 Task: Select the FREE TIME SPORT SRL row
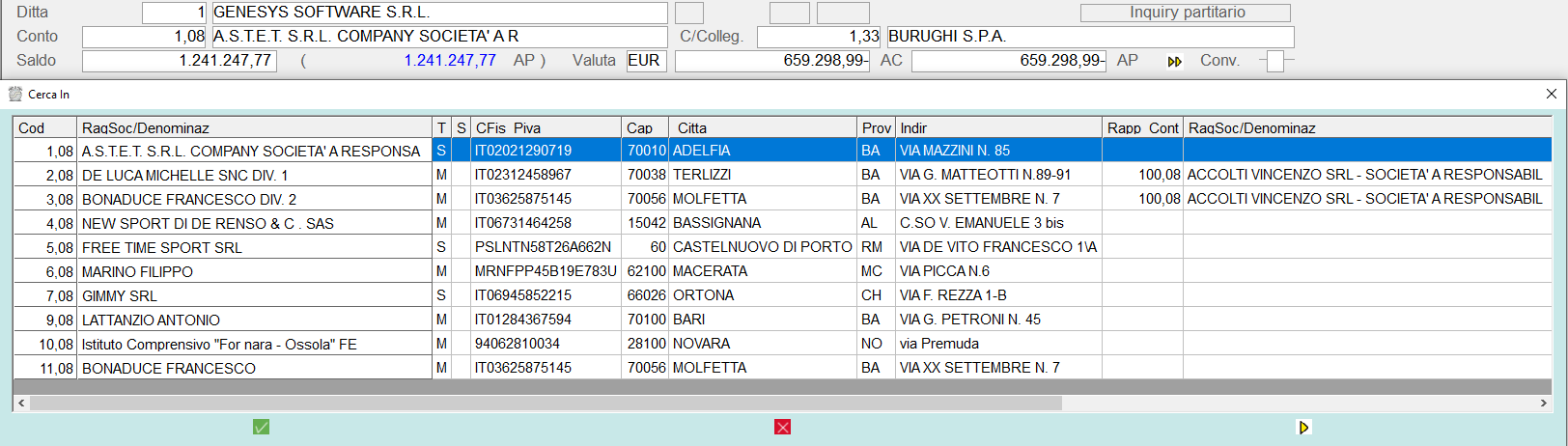click(254, 247)
